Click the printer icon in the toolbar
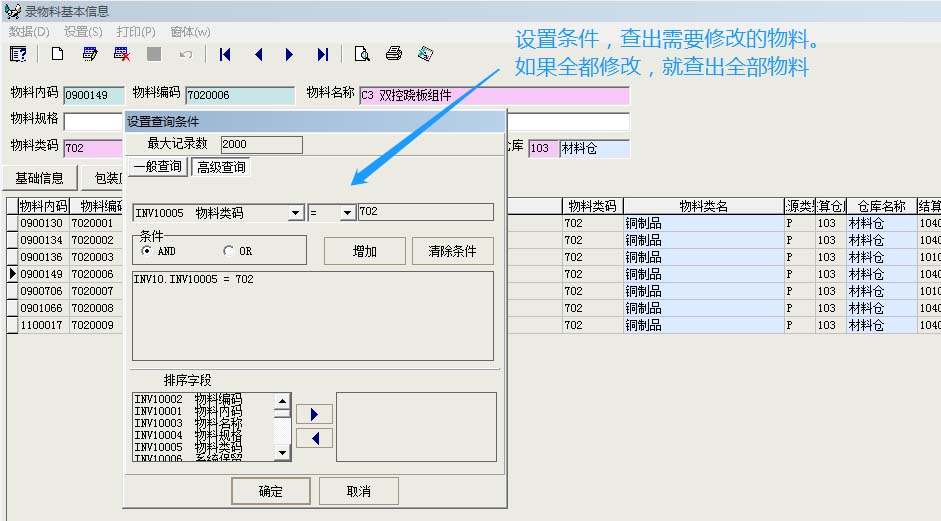941x521 pixels. coord(394,54)
